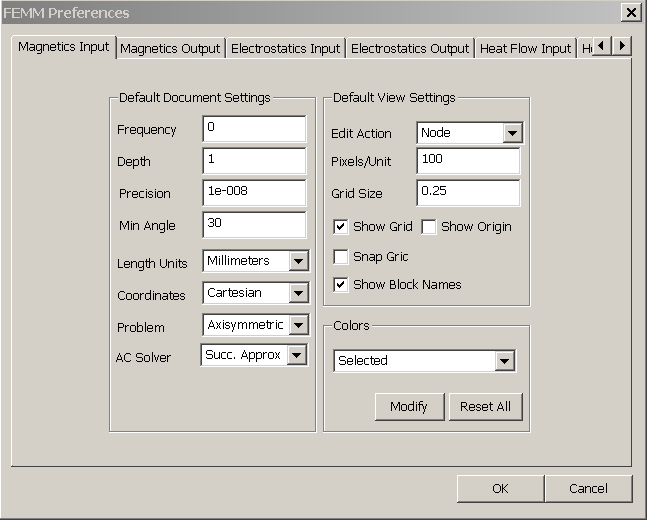Toggle the Show Grid checkbox
This screenshot has width=647, height=520.
coord(340,227)
